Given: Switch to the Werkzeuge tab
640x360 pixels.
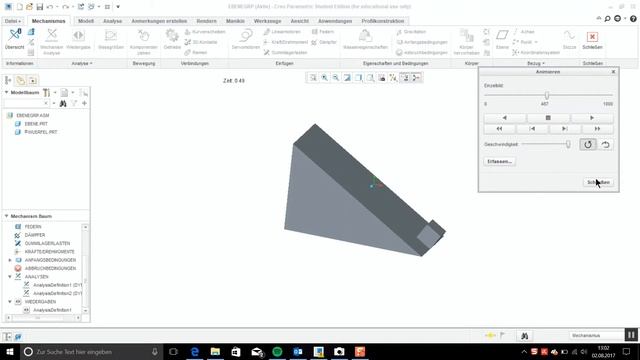Looking at the screenshot, I should pyautogui.click(x=267, y=21).
